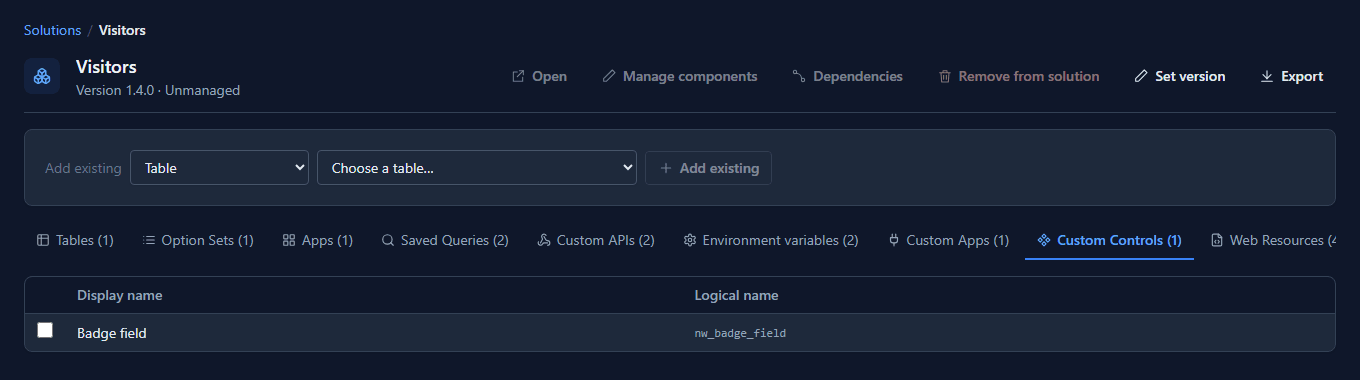Click the Web Resources file icon

[x=1217, y=240]
